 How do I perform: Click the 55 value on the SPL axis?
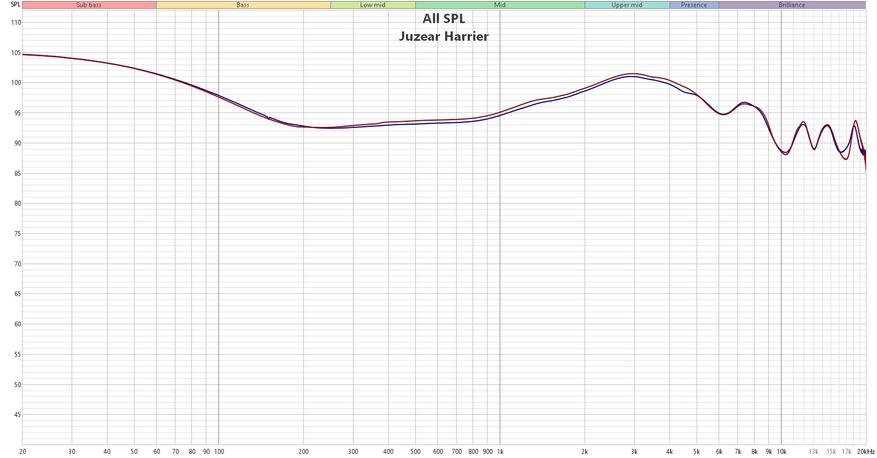(17, 355)
